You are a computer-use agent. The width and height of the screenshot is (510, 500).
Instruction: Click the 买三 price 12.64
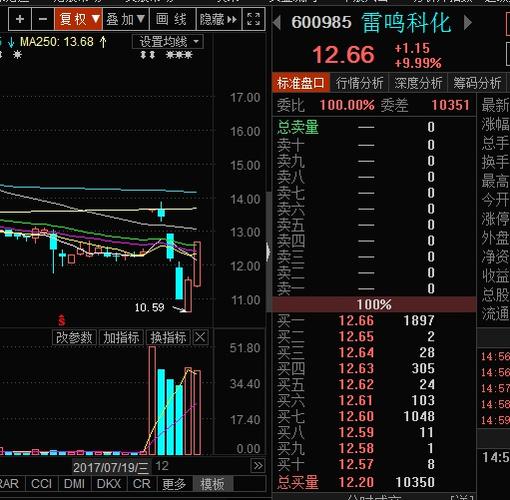point(356,353)
